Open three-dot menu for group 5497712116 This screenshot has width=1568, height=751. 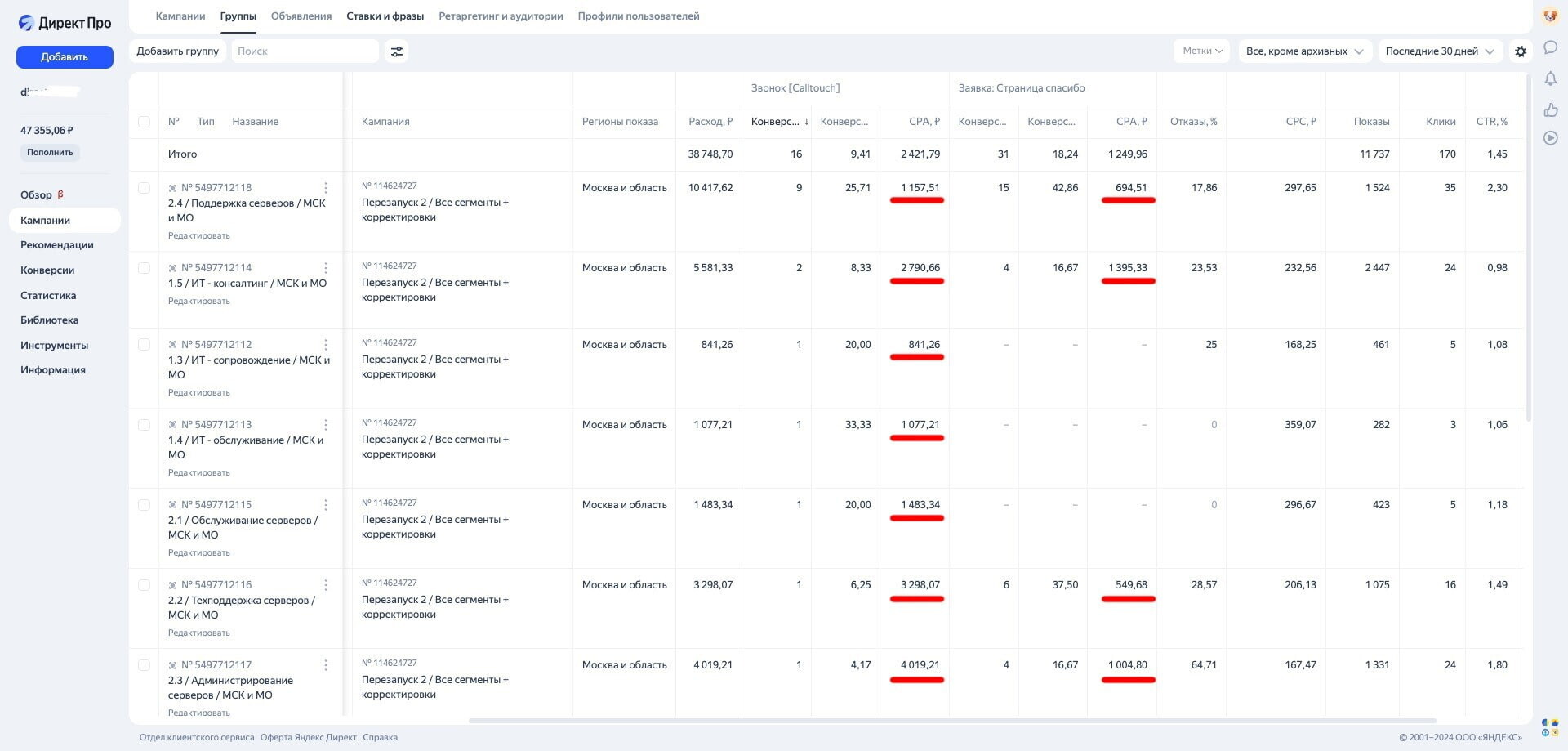[x=325, y=585]
